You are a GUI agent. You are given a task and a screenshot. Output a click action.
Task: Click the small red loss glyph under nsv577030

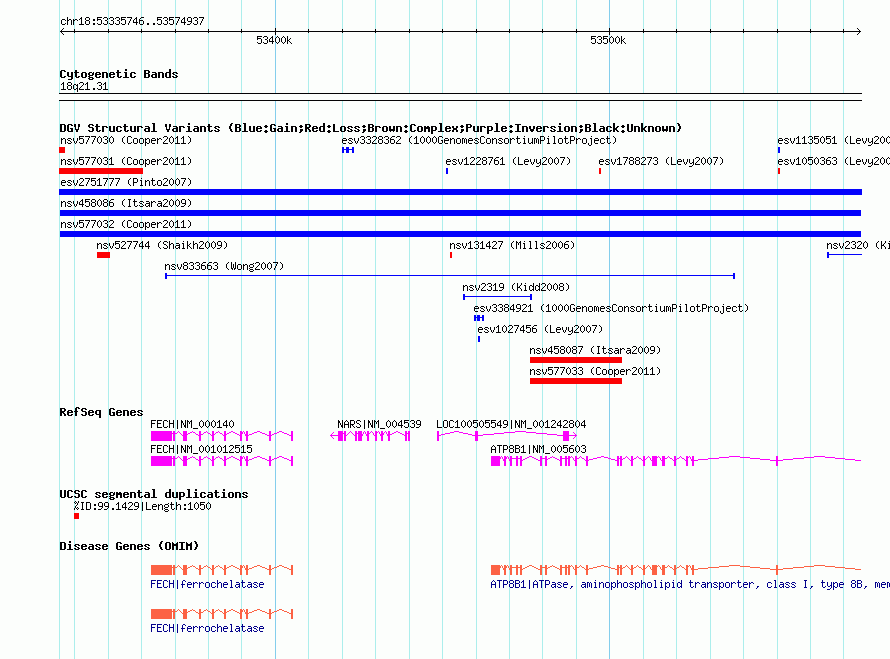tap(62, 150)
